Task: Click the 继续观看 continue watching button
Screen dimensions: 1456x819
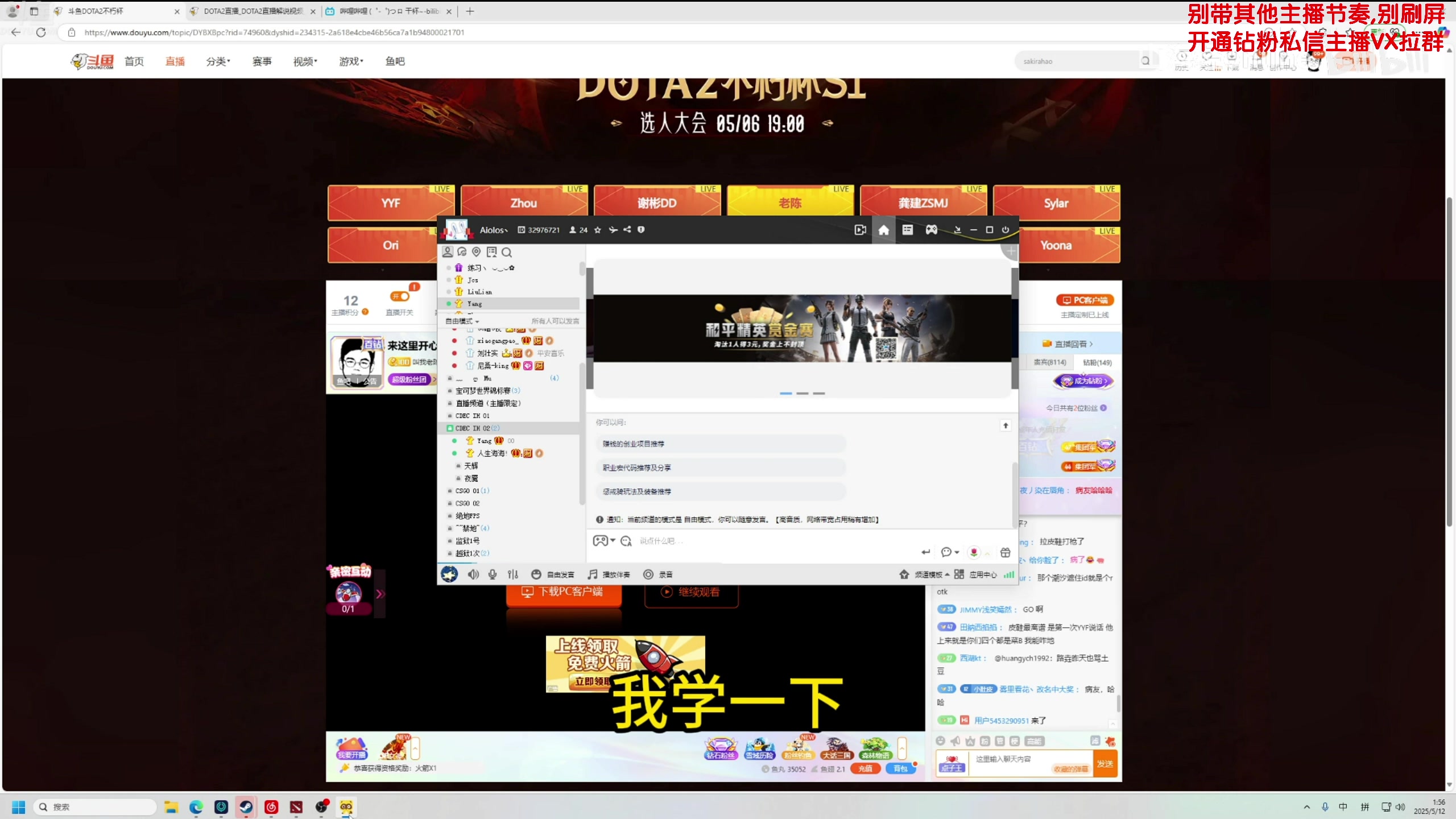Action: [691, 593]
